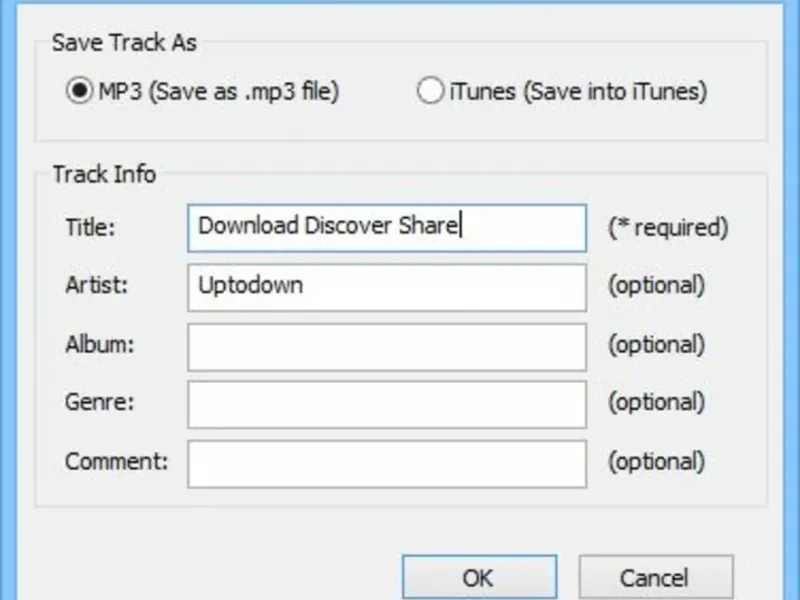Screen dimensions: 800x600
Task: Focus the Title field containing Download Discover Share
Action: (x=387, y=228)
